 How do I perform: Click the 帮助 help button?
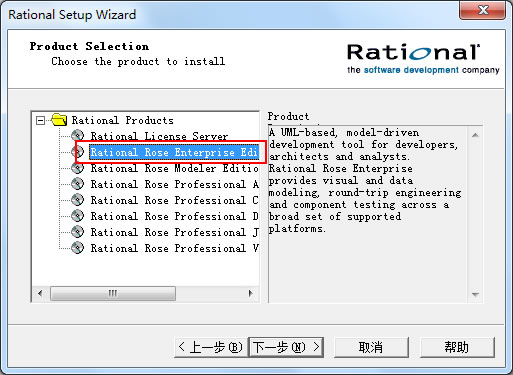457,347
